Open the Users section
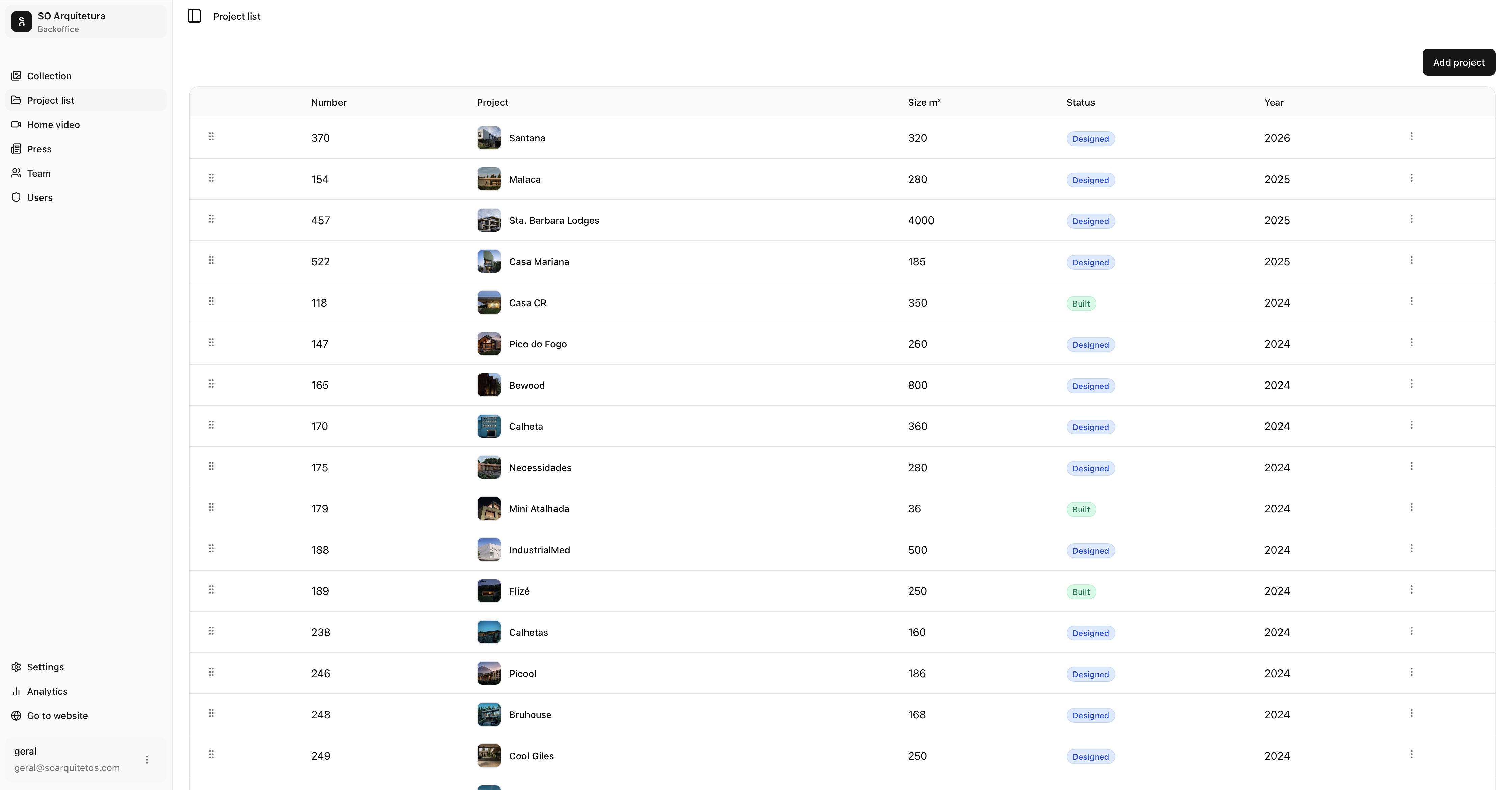The height and width of the screenshot is (790, 1512). tap(86, 197)
